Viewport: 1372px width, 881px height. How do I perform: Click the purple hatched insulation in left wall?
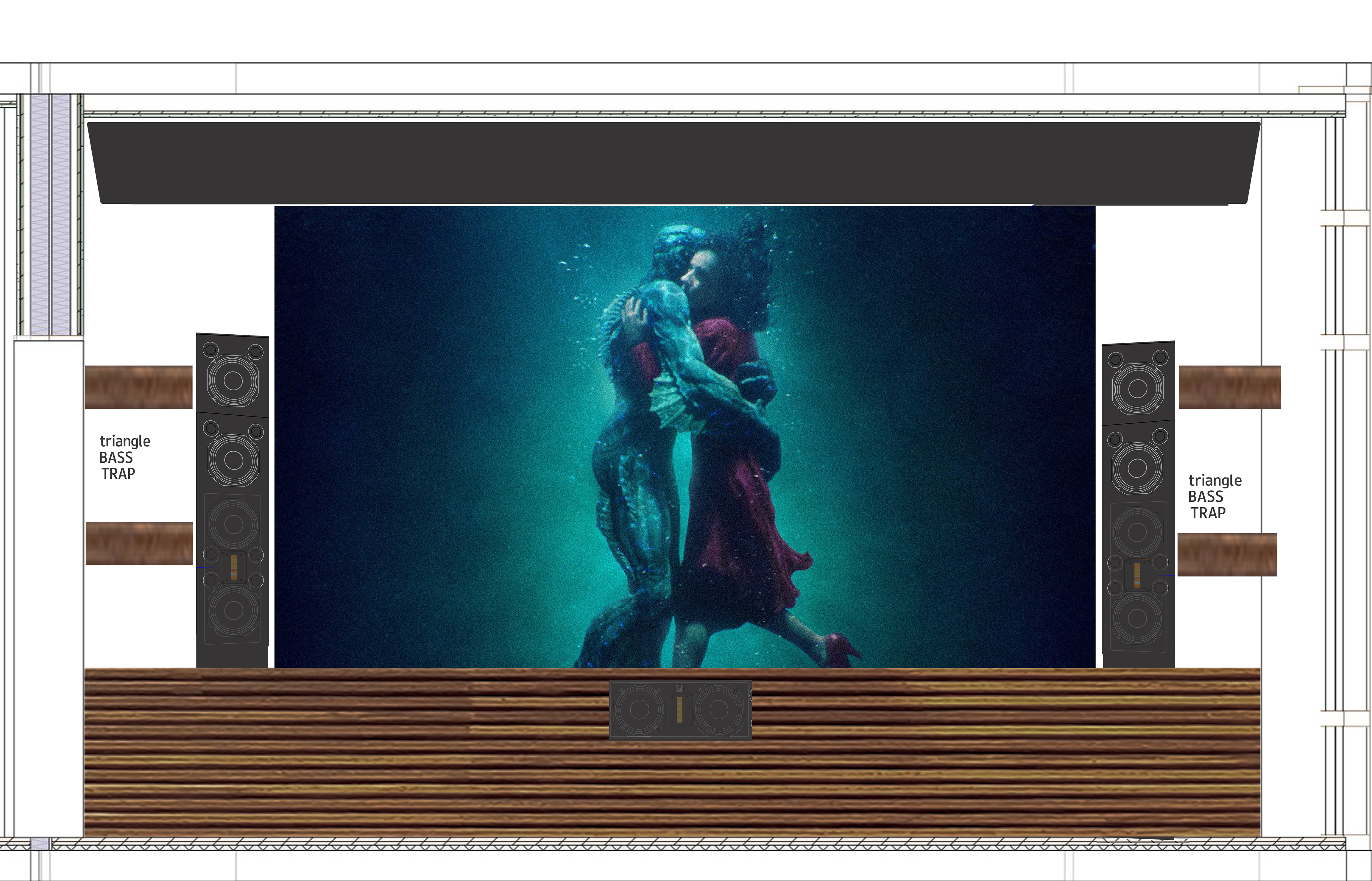coord(40,215)
